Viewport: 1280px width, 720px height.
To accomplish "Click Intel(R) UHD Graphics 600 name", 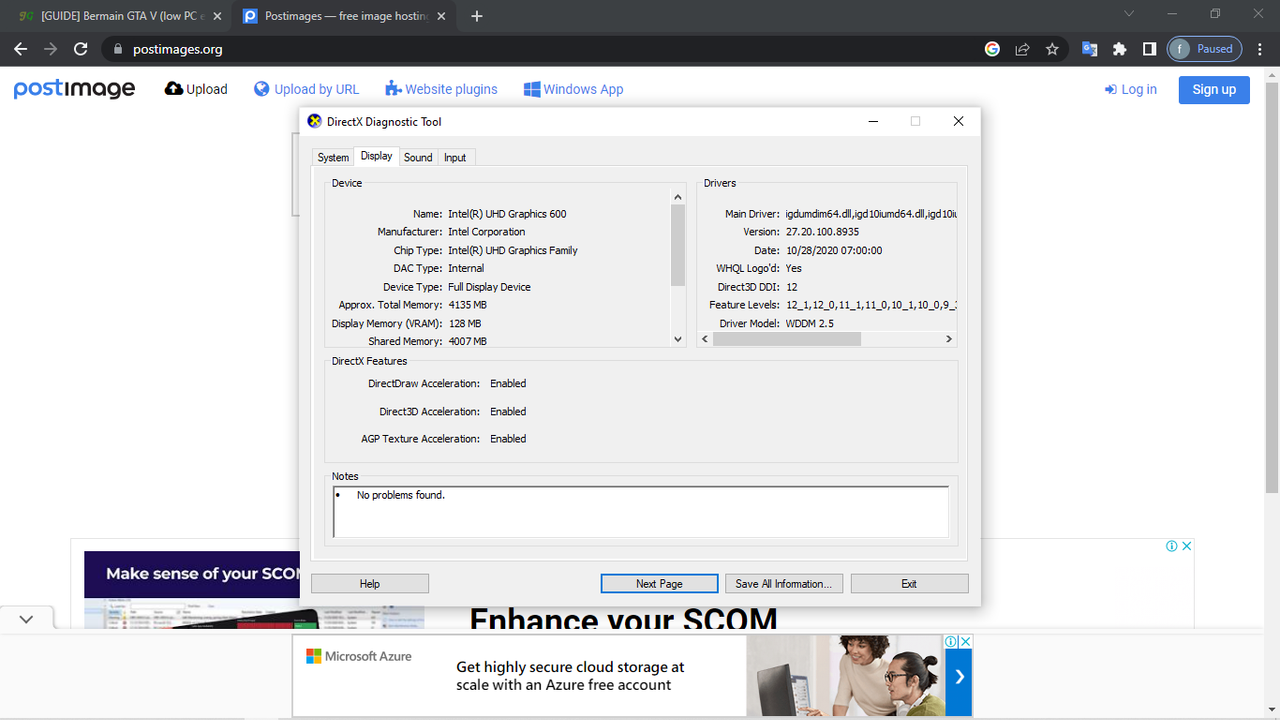I will tap(507, 214).
